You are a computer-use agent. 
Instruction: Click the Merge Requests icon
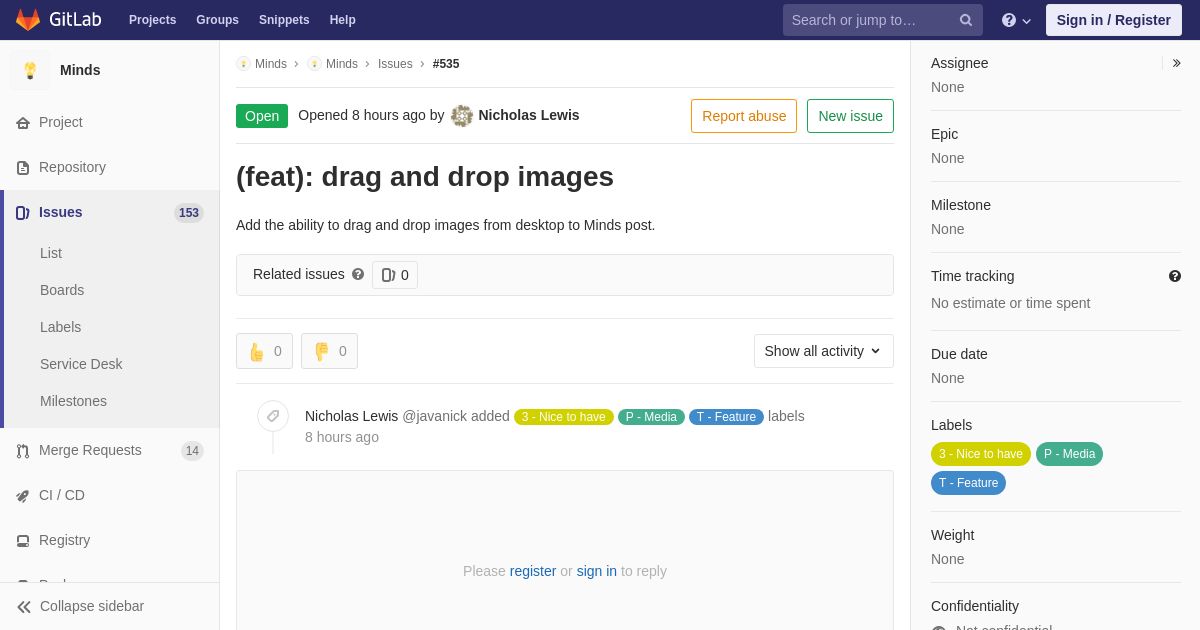(23, 451)
